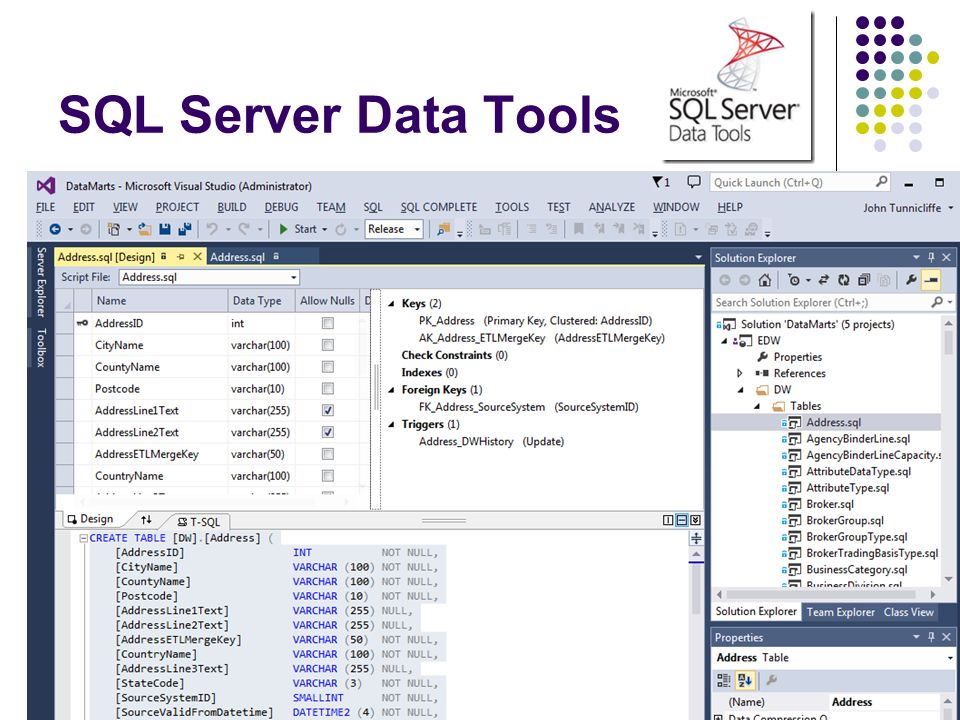Click the New Project toolbar icon
960x720 pixels.
(x=114, y=229)
